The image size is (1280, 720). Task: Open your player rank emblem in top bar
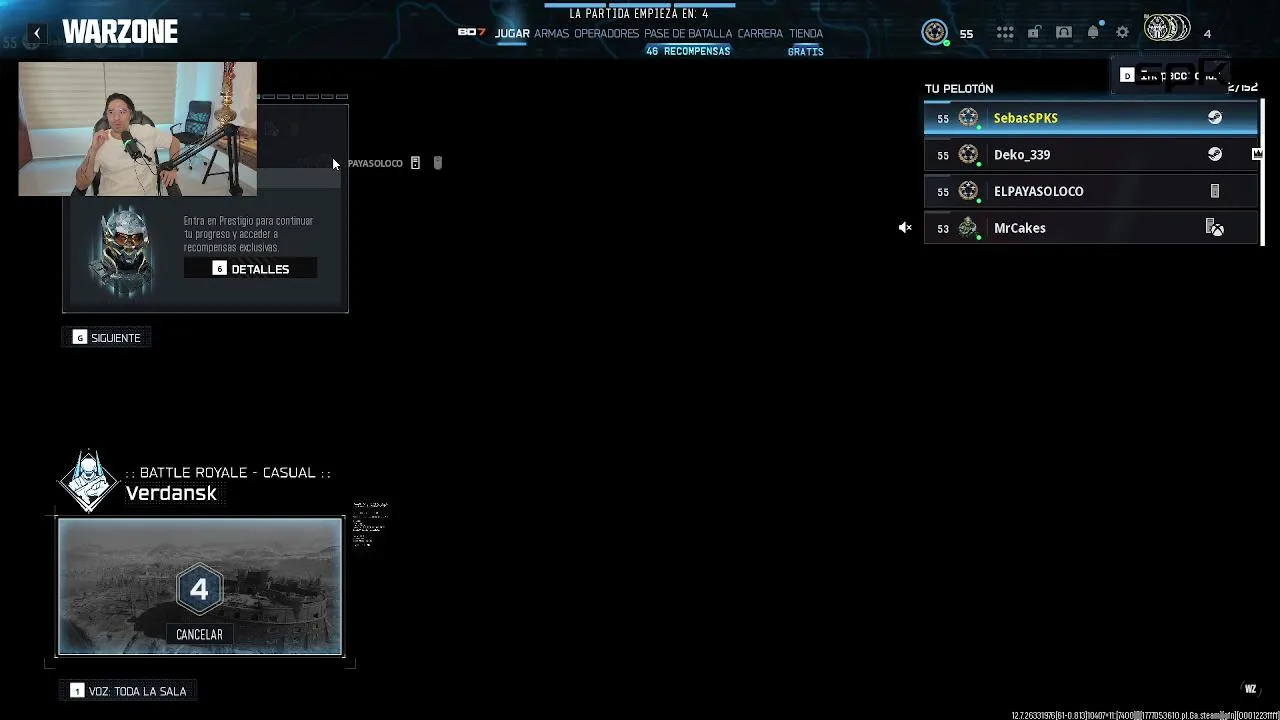pos(935,33)
